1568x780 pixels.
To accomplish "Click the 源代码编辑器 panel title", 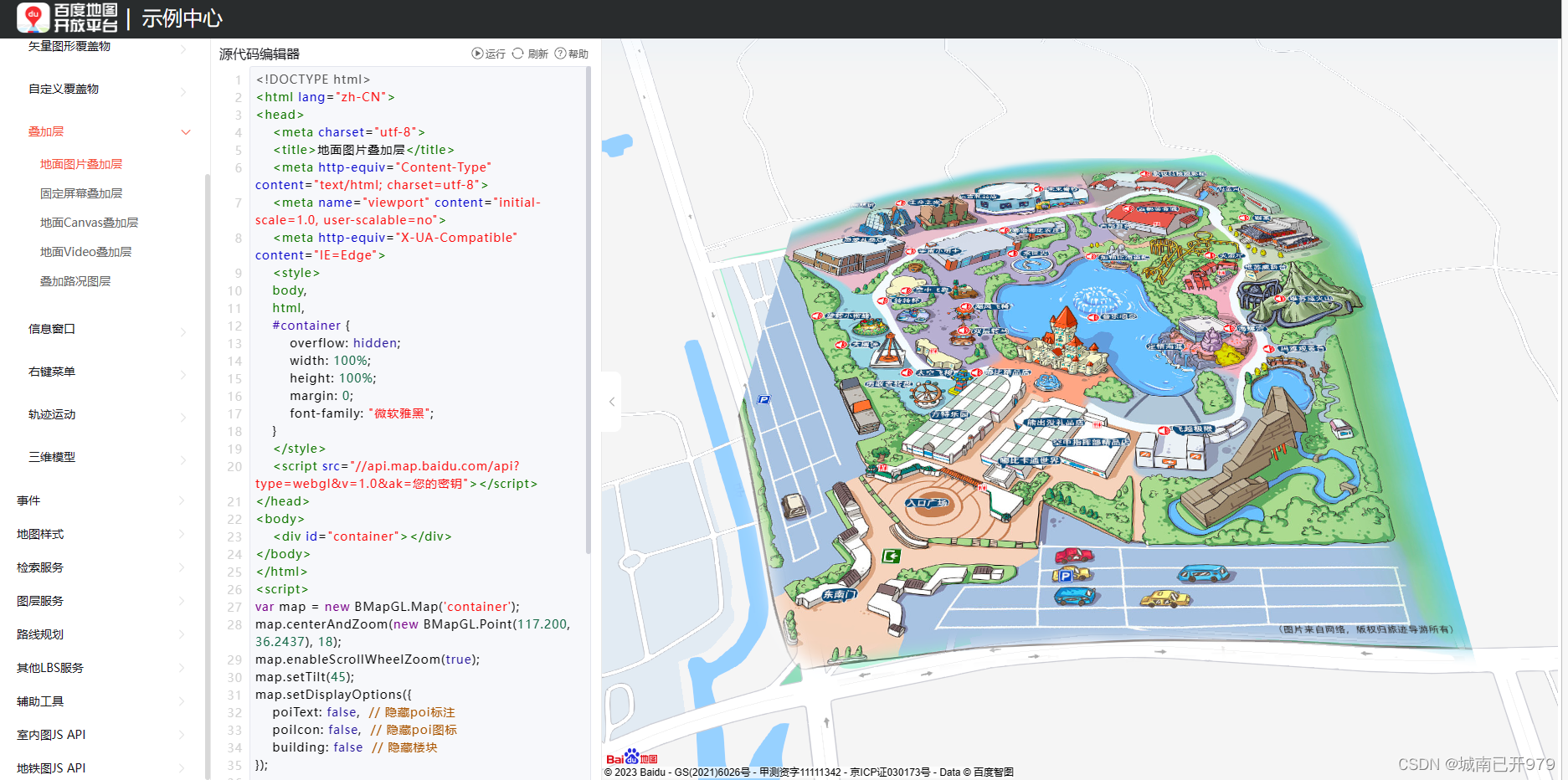I will tap(260, 54).
